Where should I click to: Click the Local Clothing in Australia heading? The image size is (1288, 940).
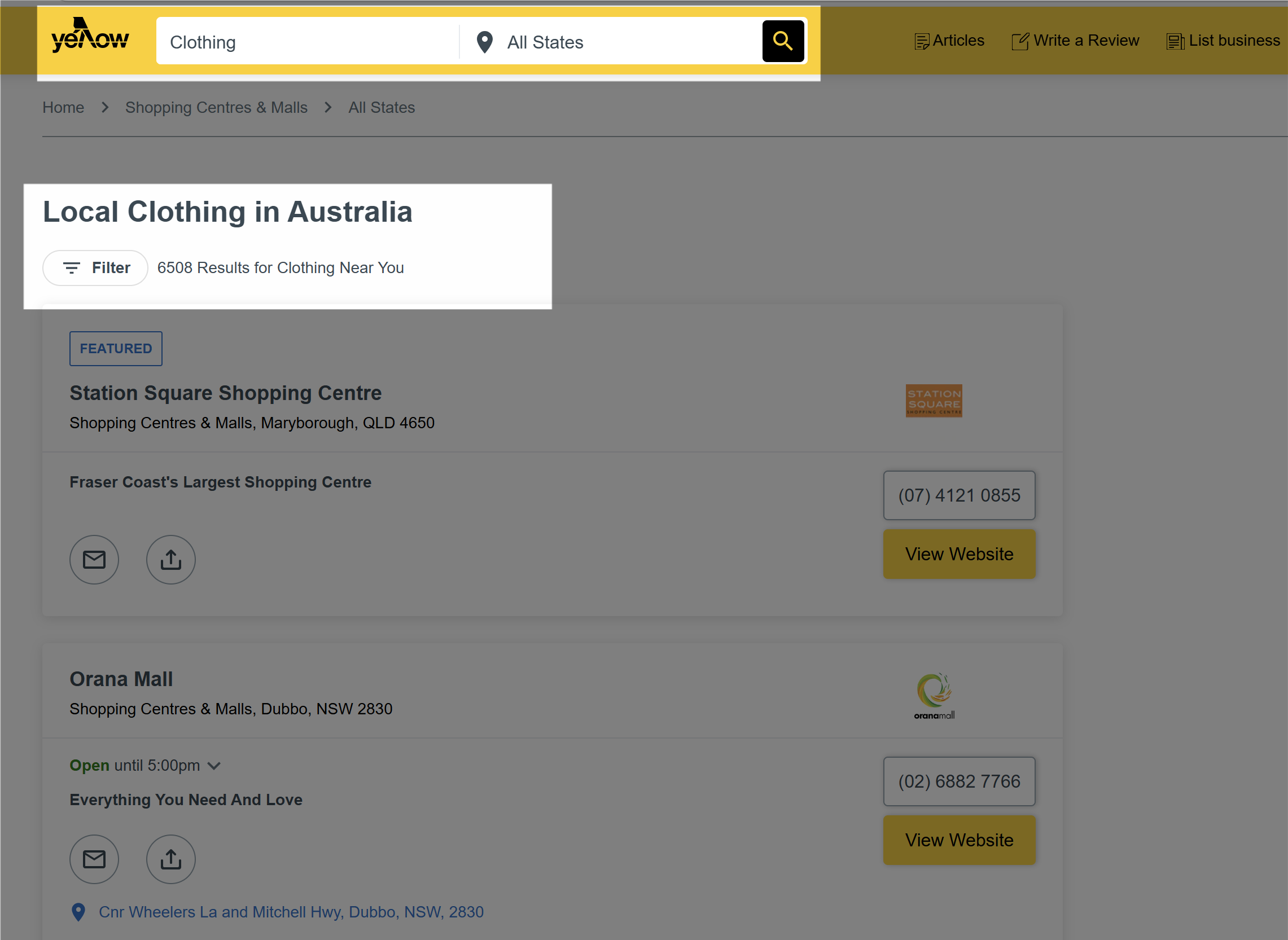(x=227, y=212)
